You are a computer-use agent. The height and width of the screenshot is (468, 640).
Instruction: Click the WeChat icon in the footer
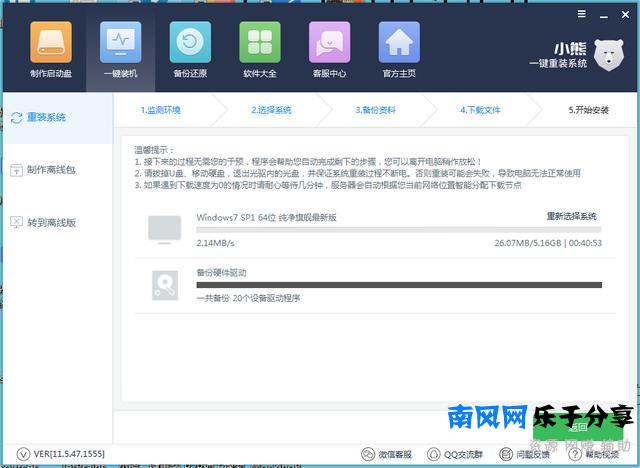(x=368, y=454)
